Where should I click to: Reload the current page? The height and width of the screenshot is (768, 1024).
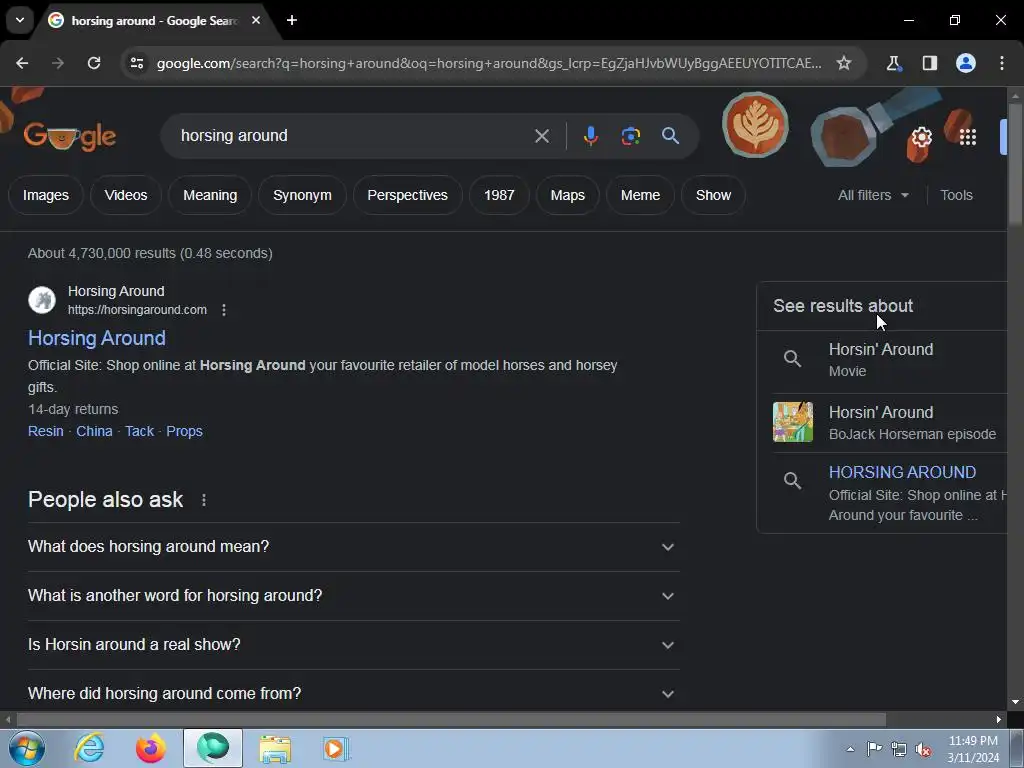pyautogui.click(x=94, y=63)
